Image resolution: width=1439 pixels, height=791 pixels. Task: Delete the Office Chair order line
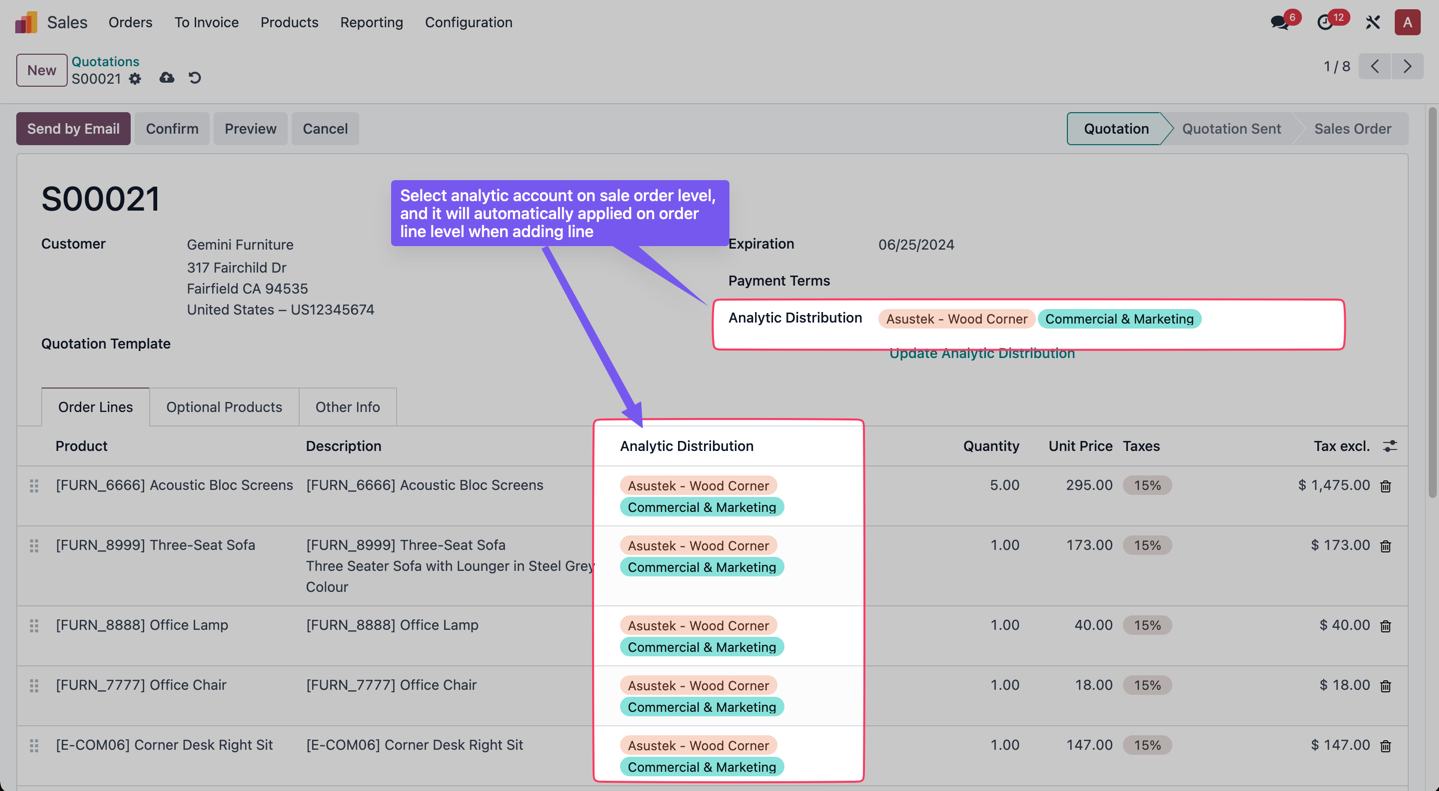(x=1385, y=686)
